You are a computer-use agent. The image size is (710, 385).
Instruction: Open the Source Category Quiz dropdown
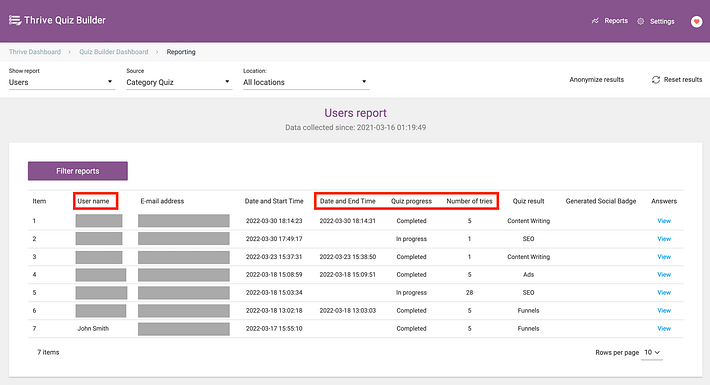click(x=179, y=82)
